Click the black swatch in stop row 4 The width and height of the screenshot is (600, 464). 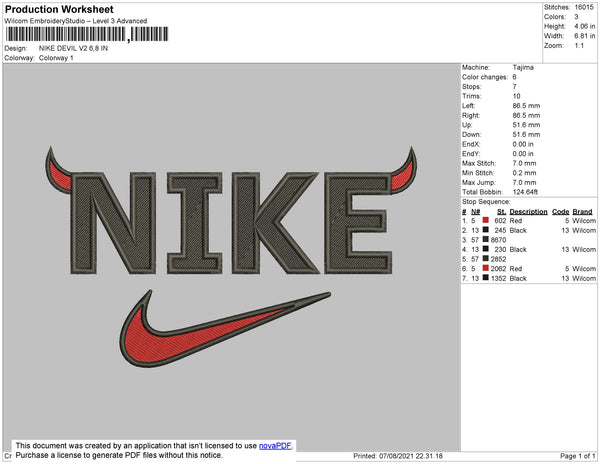pyautogui.click(x=486, y=249)
